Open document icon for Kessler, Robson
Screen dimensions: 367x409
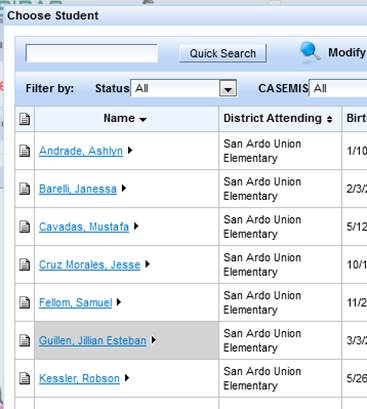pos(25,378)
